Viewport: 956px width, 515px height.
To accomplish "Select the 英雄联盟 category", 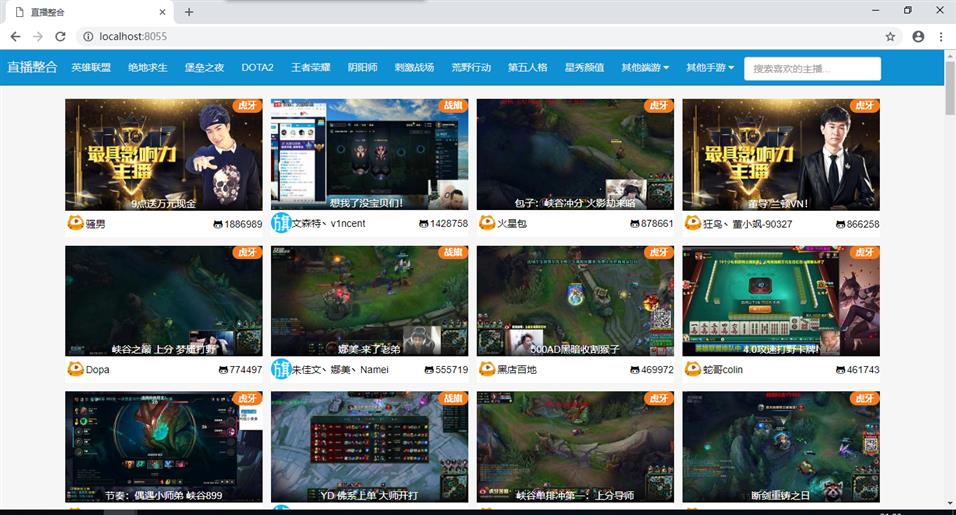I will pos(91,68).
